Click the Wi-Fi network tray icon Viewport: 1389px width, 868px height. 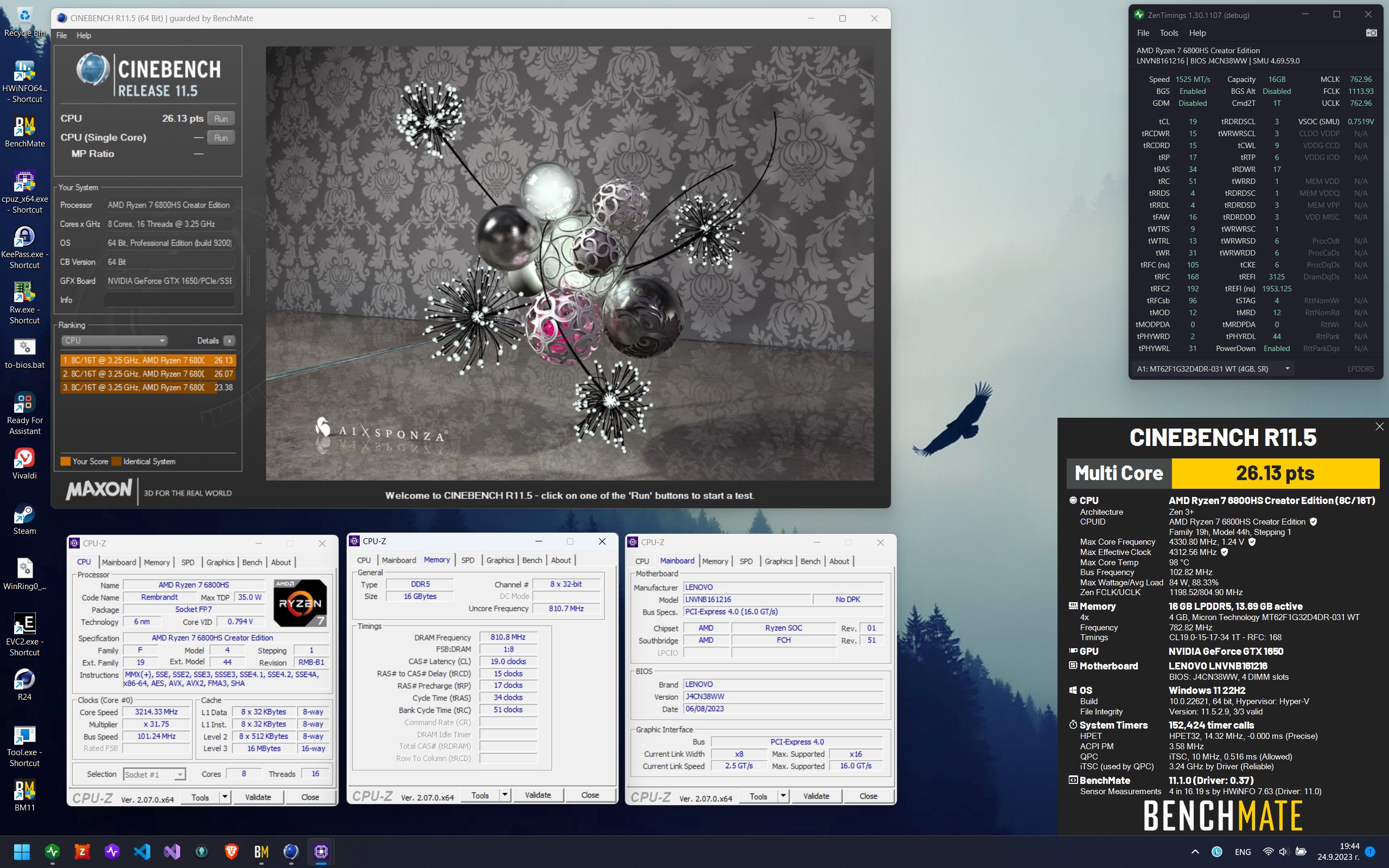click(1269, 851)
